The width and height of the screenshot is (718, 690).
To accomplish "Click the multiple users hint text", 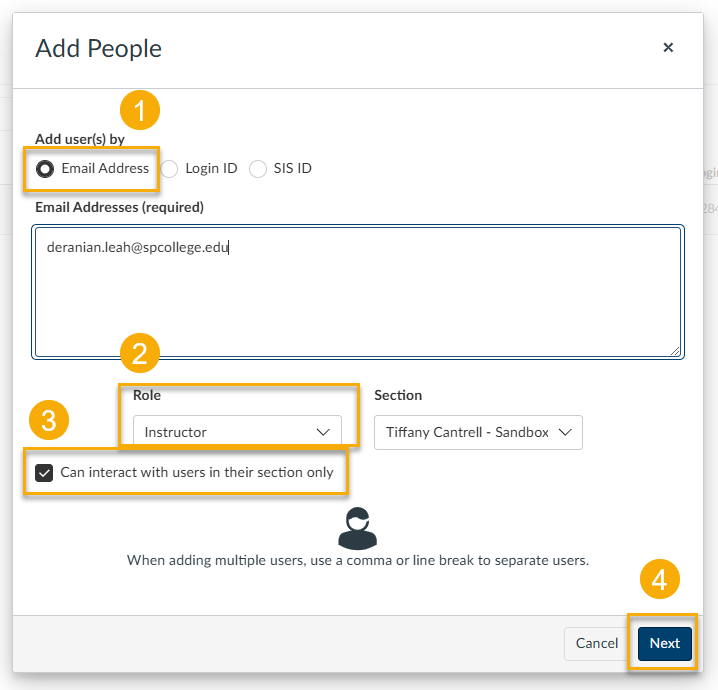I will coord(357,560).
